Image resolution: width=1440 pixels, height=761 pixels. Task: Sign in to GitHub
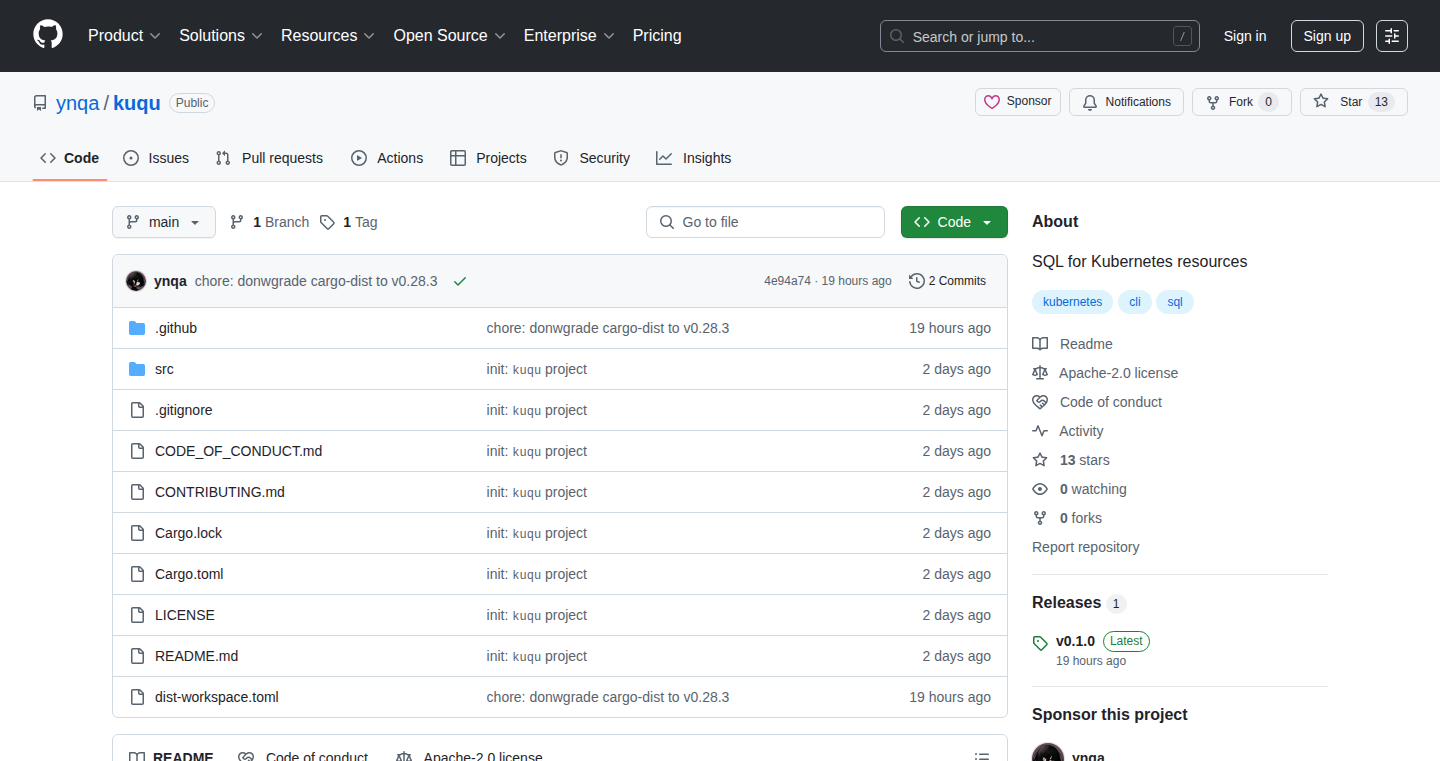1245,36
